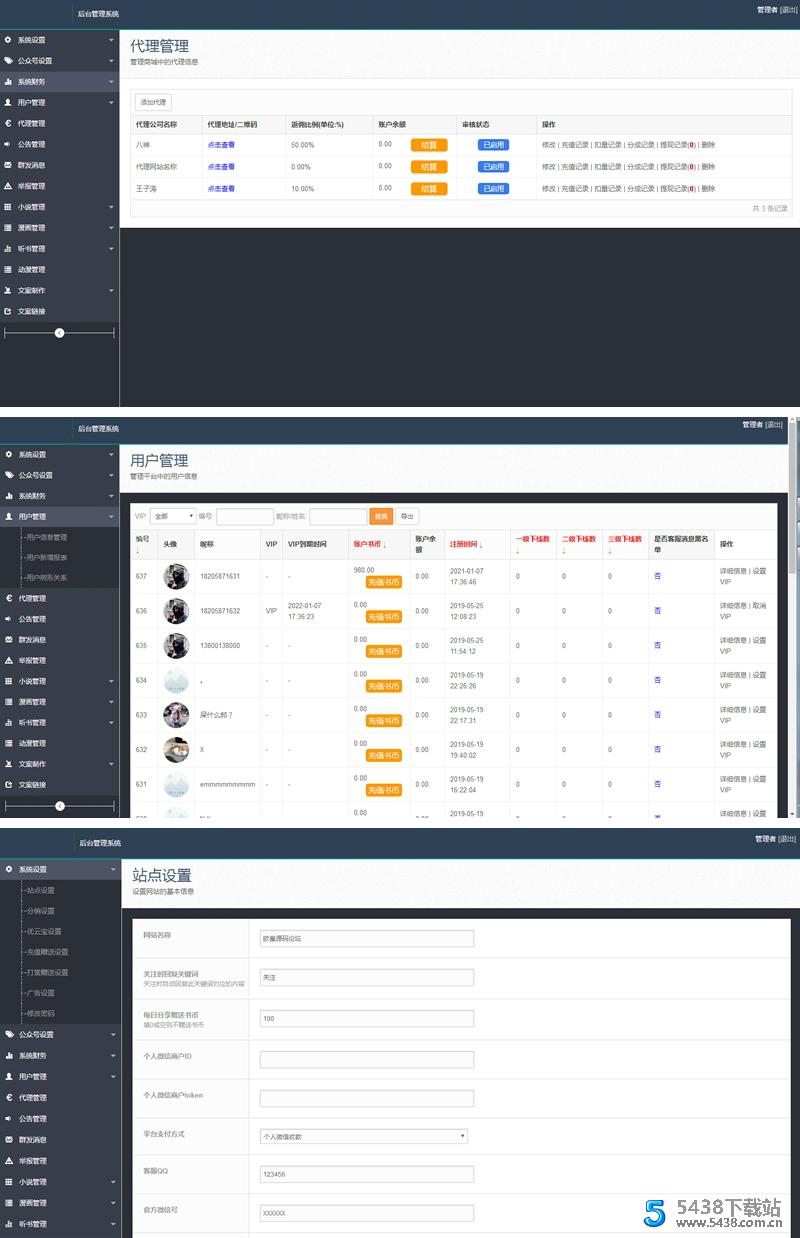Open 充值赠送设置 submenu item
Screen dimensions: 800x1238
(x=48, y=952)
